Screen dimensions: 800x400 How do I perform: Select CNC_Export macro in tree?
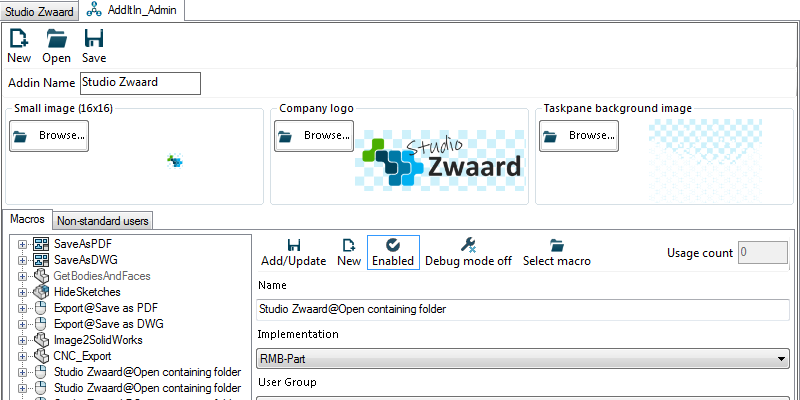(82, 356)
